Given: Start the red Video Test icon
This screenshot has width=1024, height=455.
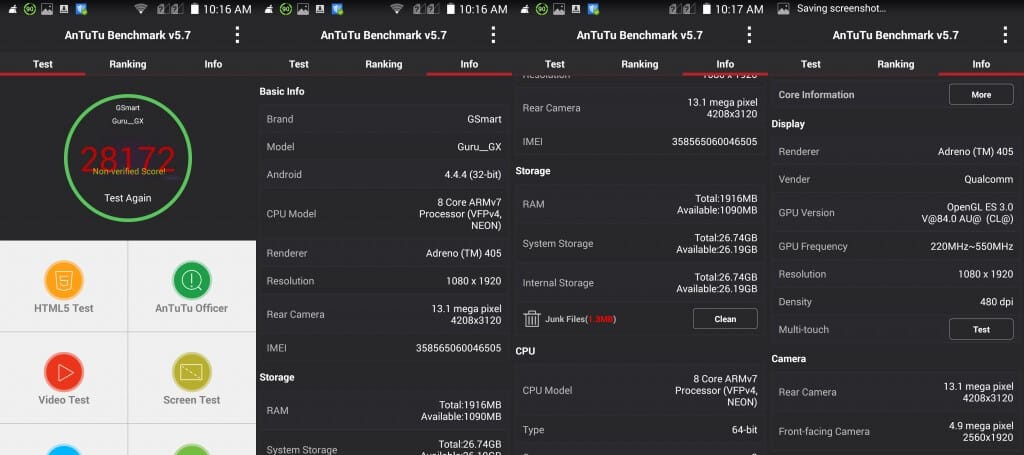Looking at the screenshot, I should tap(64, 371).
